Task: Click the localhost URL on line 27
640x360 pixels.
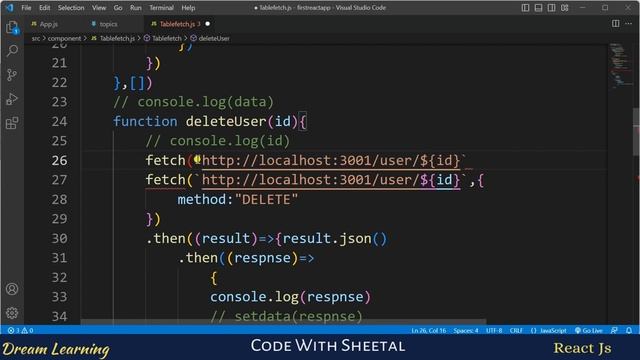Action: 331,180
